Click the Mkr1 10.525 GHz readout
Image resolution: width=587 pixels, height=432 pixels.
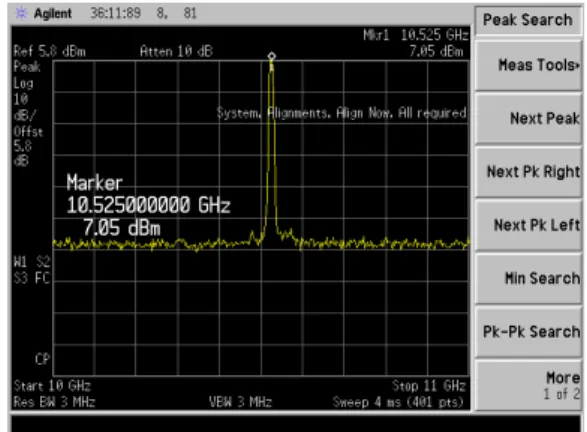416,35
